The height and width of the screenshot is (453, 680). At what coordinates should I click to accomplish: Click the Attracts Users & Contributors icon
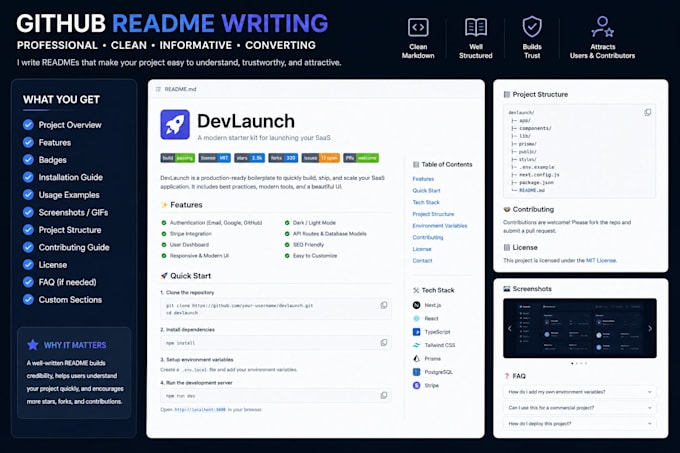(602, 27)
